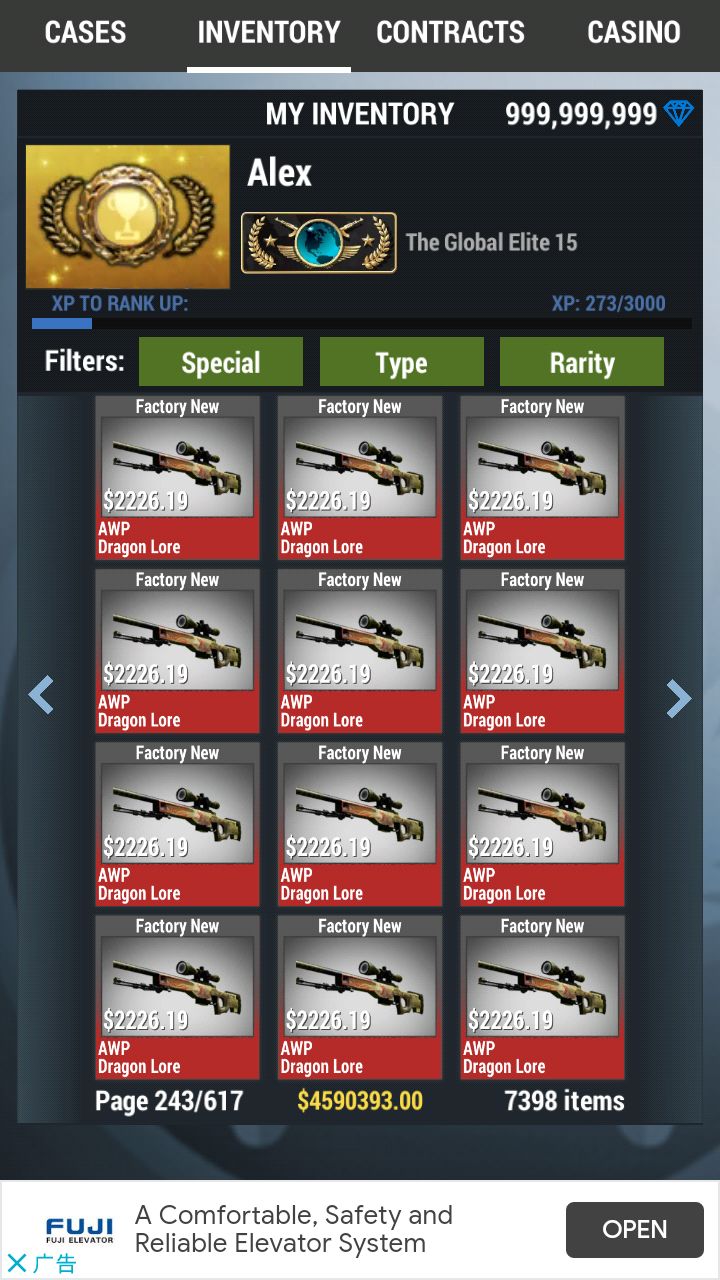
Task: Select middle AWP Dragon Lore in second row
Action: click(x=360, y=651)
